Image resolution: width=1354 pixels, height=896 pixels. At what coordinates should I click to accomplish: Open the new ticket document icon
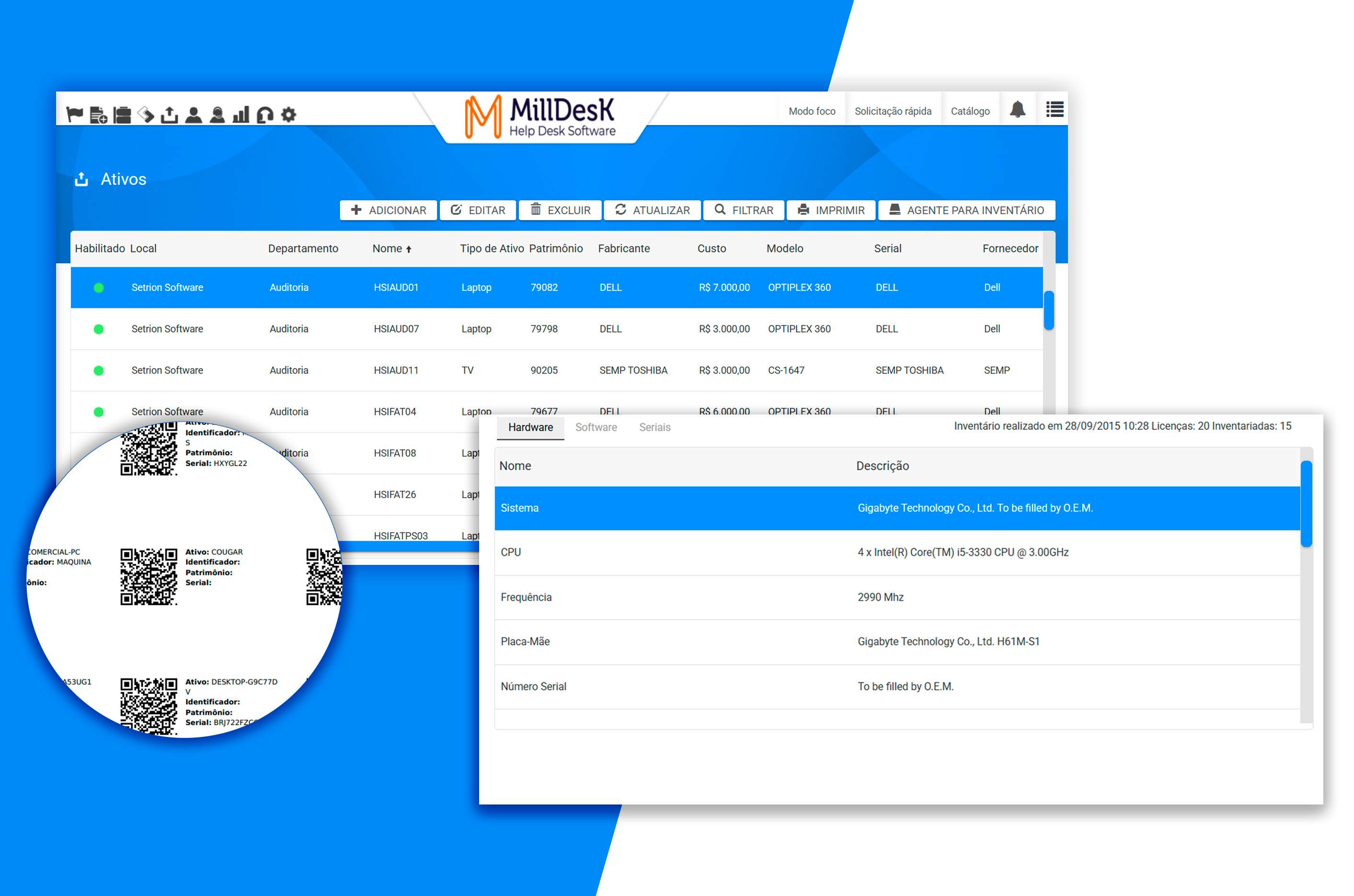pyautogui.click(x=98, y=115)
